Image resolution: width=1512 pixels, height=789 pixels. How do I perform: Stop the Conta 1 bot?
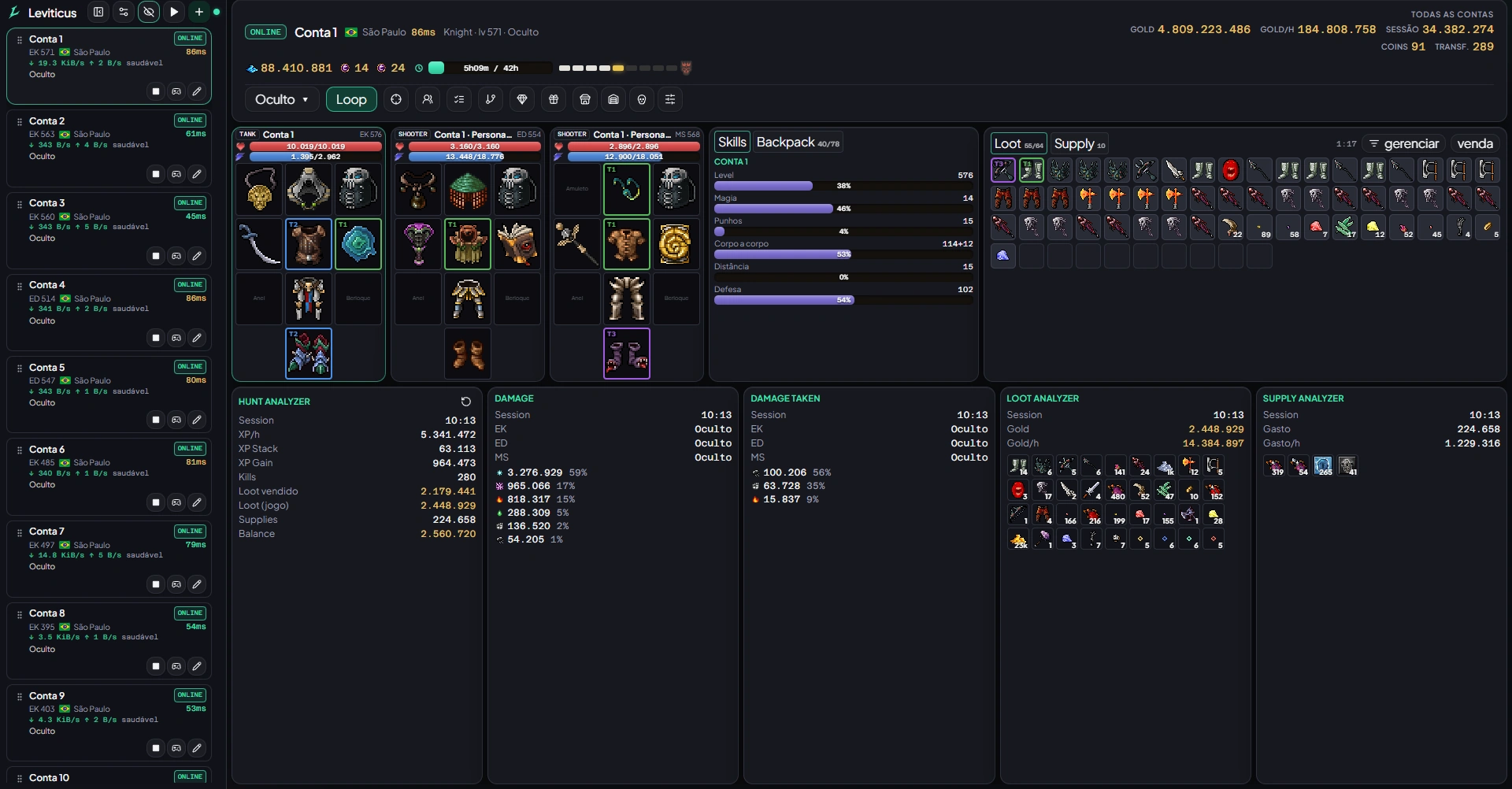point(156,91)
